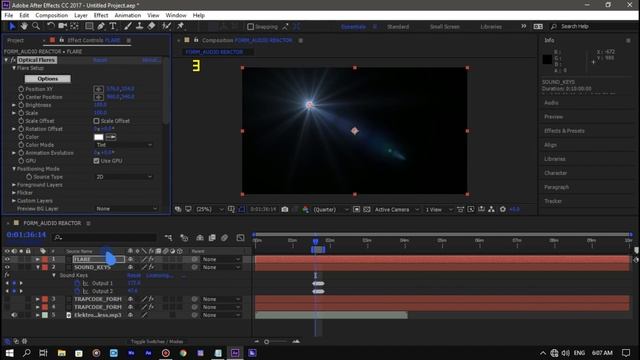Hide the SOUND_KEYS layer eye icon

[7, 267]
